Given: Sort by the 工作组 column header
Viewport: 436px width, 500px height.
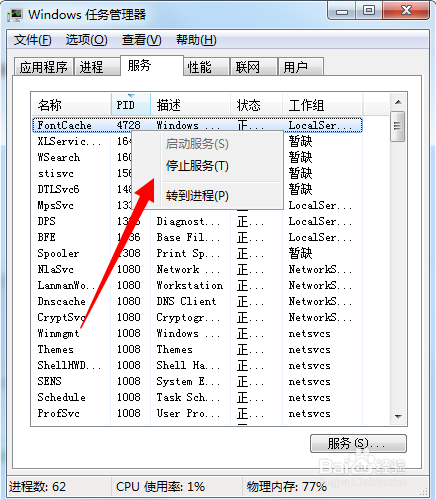Looking at the screenshot, I should tap(323, 105).
